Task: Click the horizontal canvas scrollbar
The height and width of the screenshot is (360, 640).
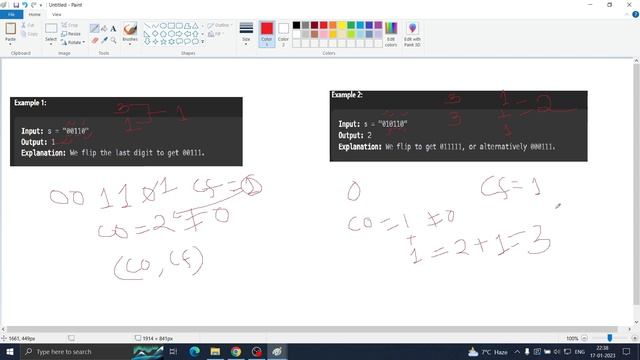Action: coord(312,329)
